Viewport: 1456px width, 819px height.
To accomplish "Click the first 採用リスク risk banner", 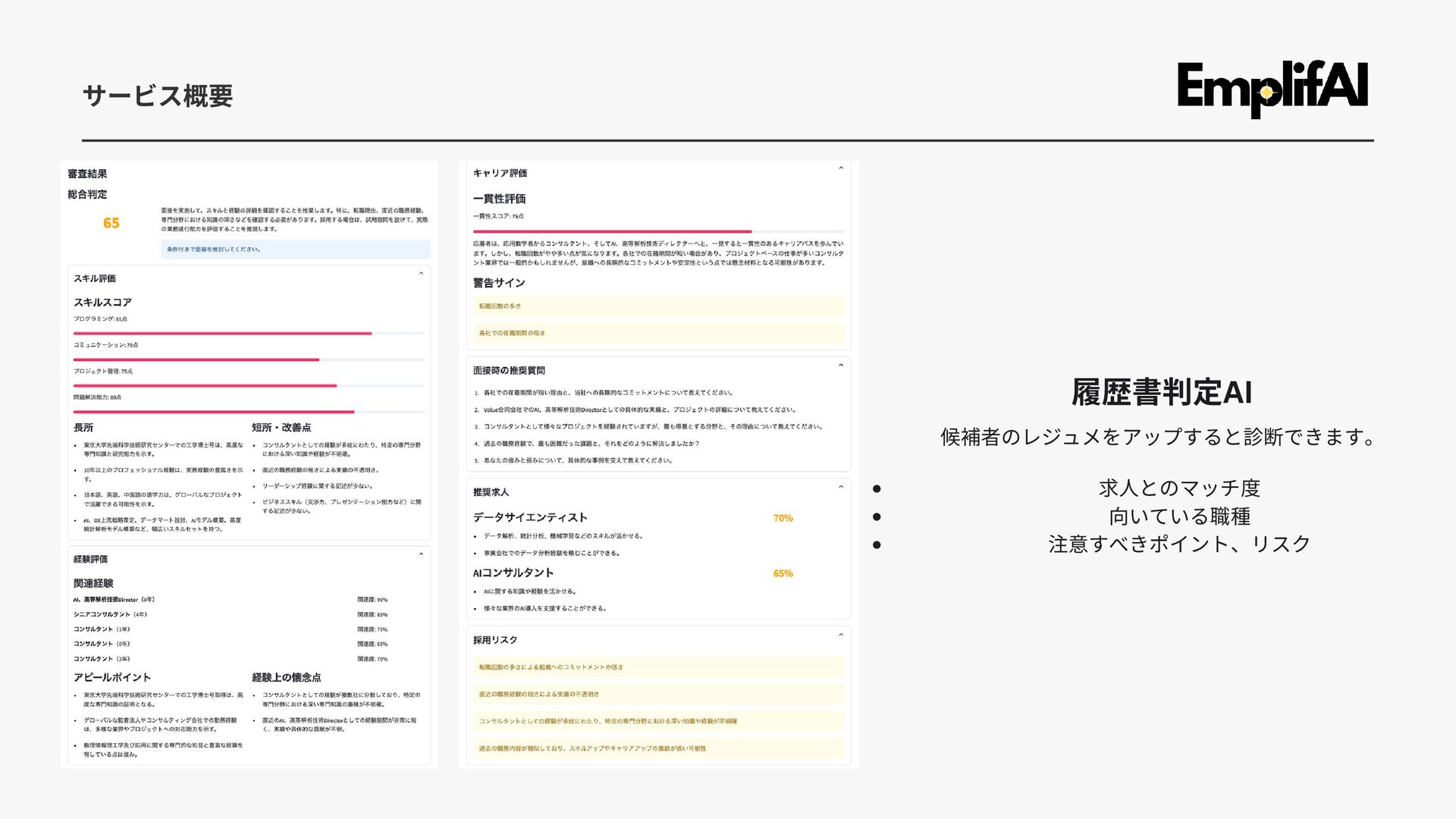I will (658, 667).
